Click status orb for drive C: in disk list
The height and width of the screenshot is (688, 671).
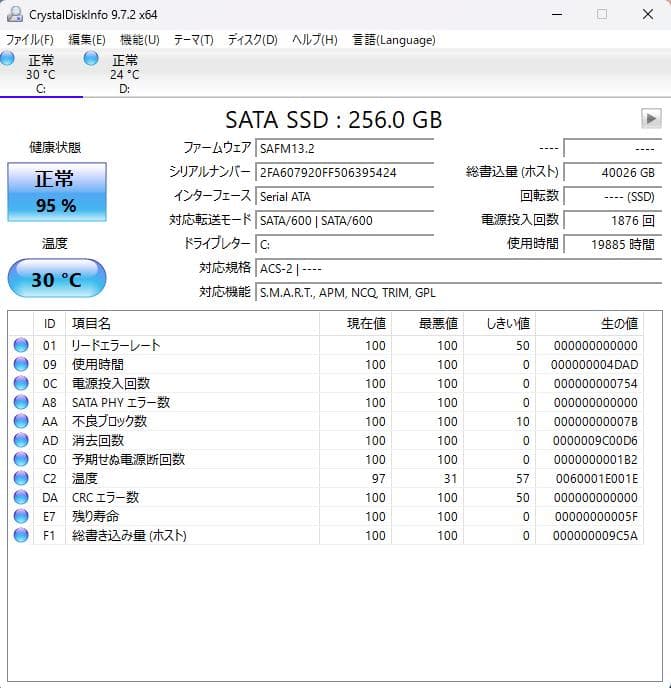(x=7, y=59)
